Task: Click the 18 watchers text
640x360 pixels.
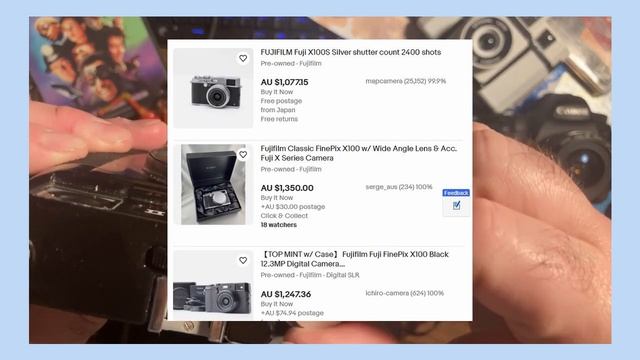Action: (279, 225)
